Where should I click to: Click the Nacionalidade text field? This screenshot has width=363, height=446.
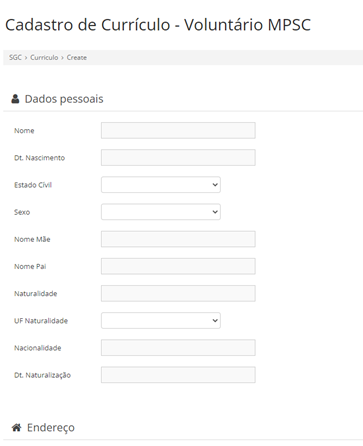click(x=178, y=348)
